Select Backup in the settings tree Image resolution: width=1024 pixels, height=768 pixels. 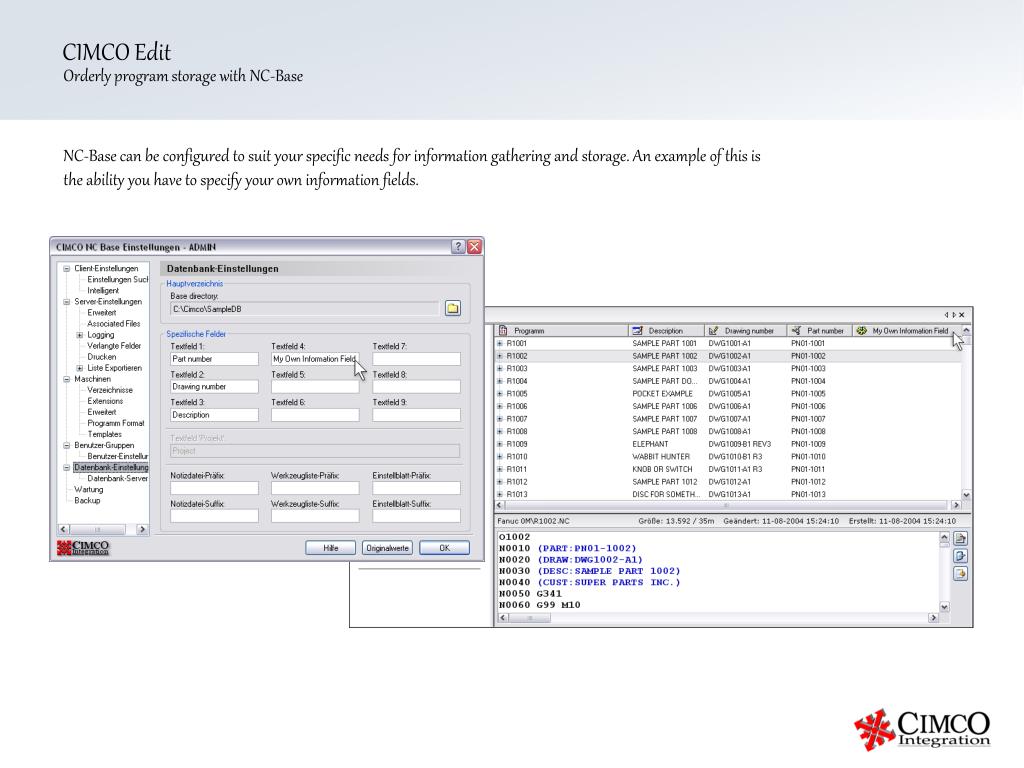(x=88, y=501)
